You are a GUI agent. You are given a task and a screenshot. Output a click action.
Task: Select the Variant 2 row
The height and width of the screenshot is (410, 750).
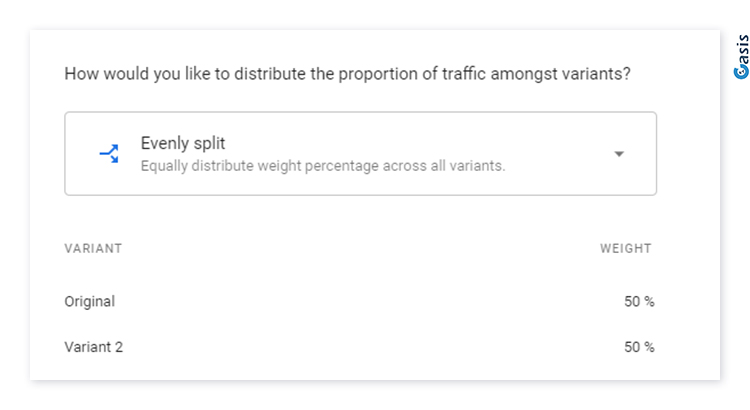[360, 347]
